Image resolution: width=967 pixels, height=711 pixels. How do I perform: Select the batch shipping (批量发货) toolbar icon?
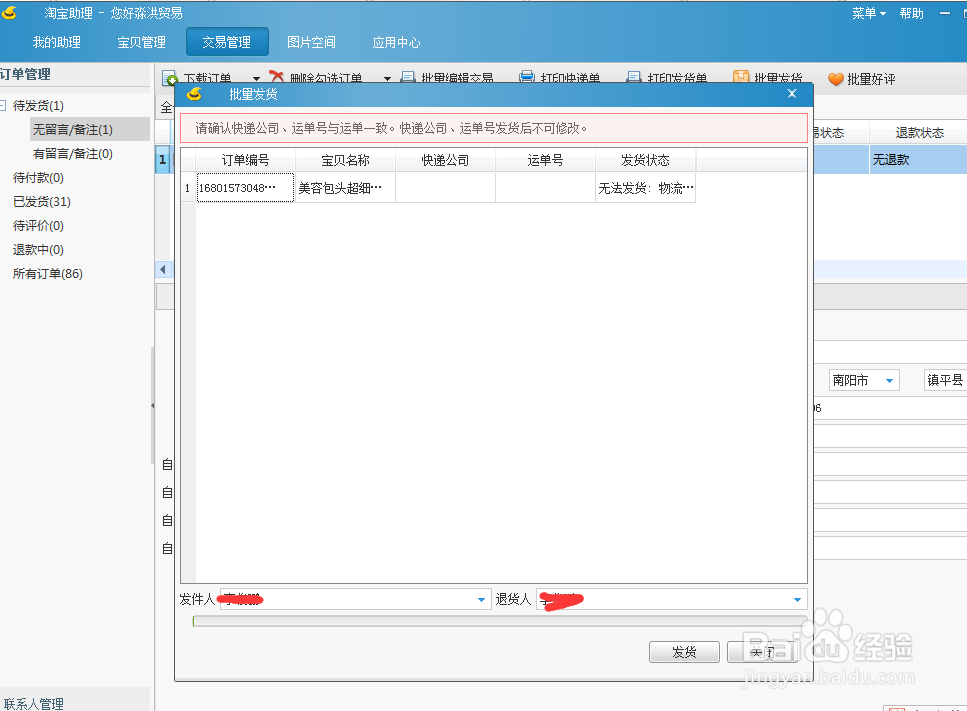740,77
